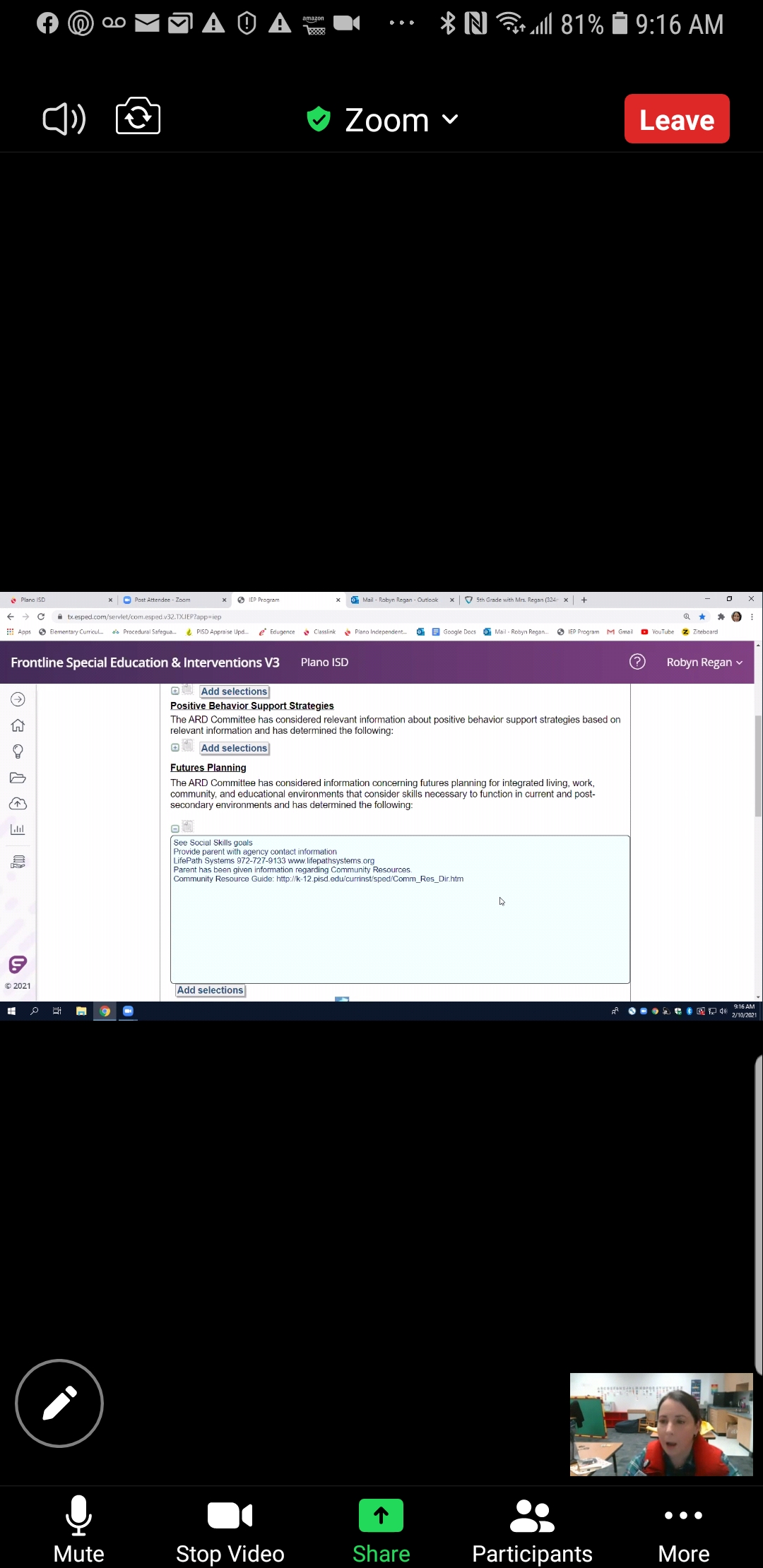Stop Video camera toggle

pyautogui.click(x=230, y=1530)
